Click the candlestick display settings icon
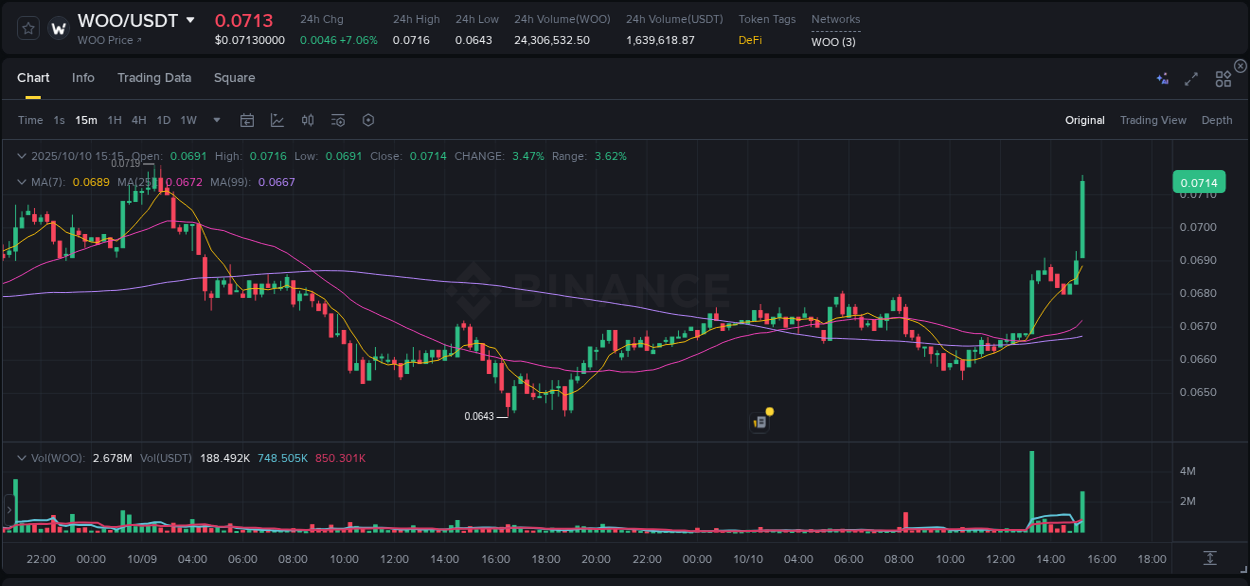Viewport: 1250px width, 586px height. pos(307,120)
